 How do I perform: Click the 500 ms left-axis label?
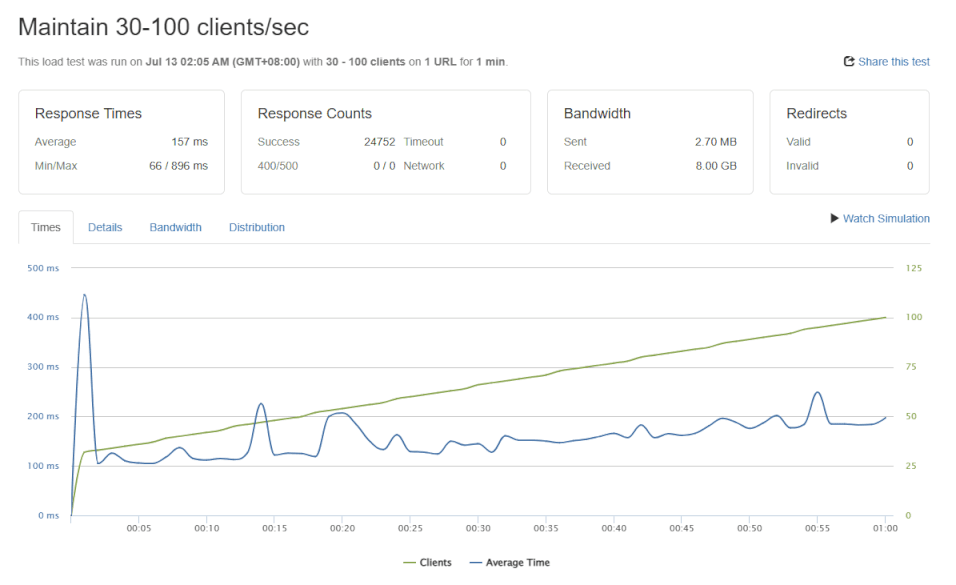(43, 268)
